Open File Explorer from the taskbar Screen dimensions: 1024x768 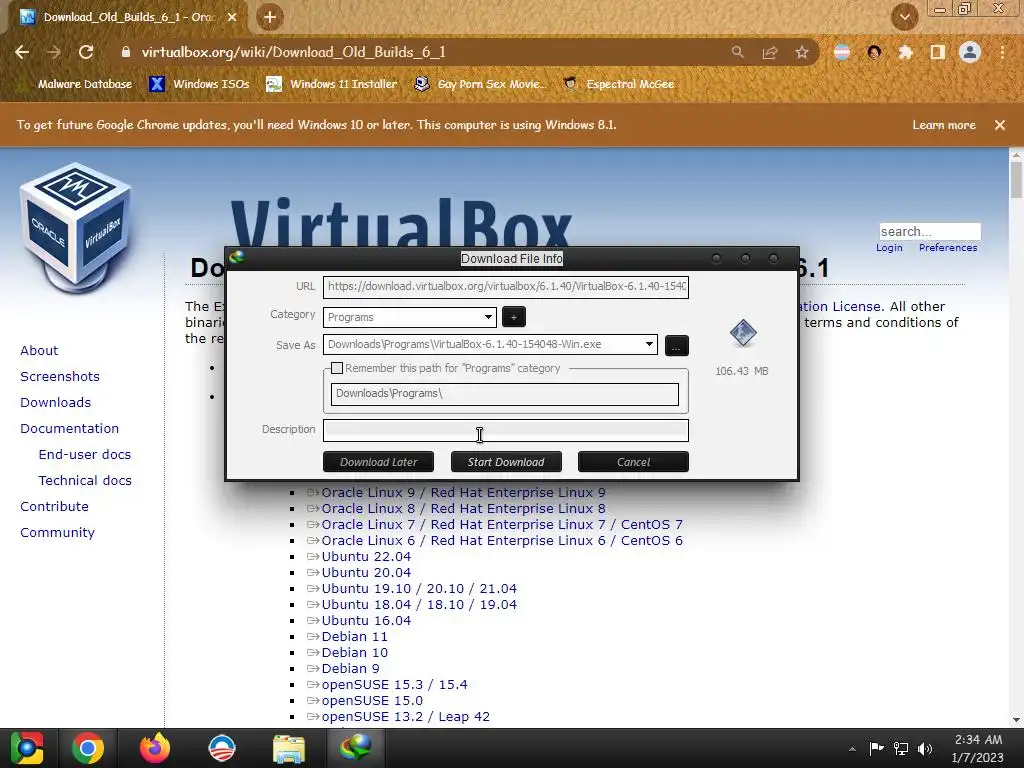click(289, 749)
